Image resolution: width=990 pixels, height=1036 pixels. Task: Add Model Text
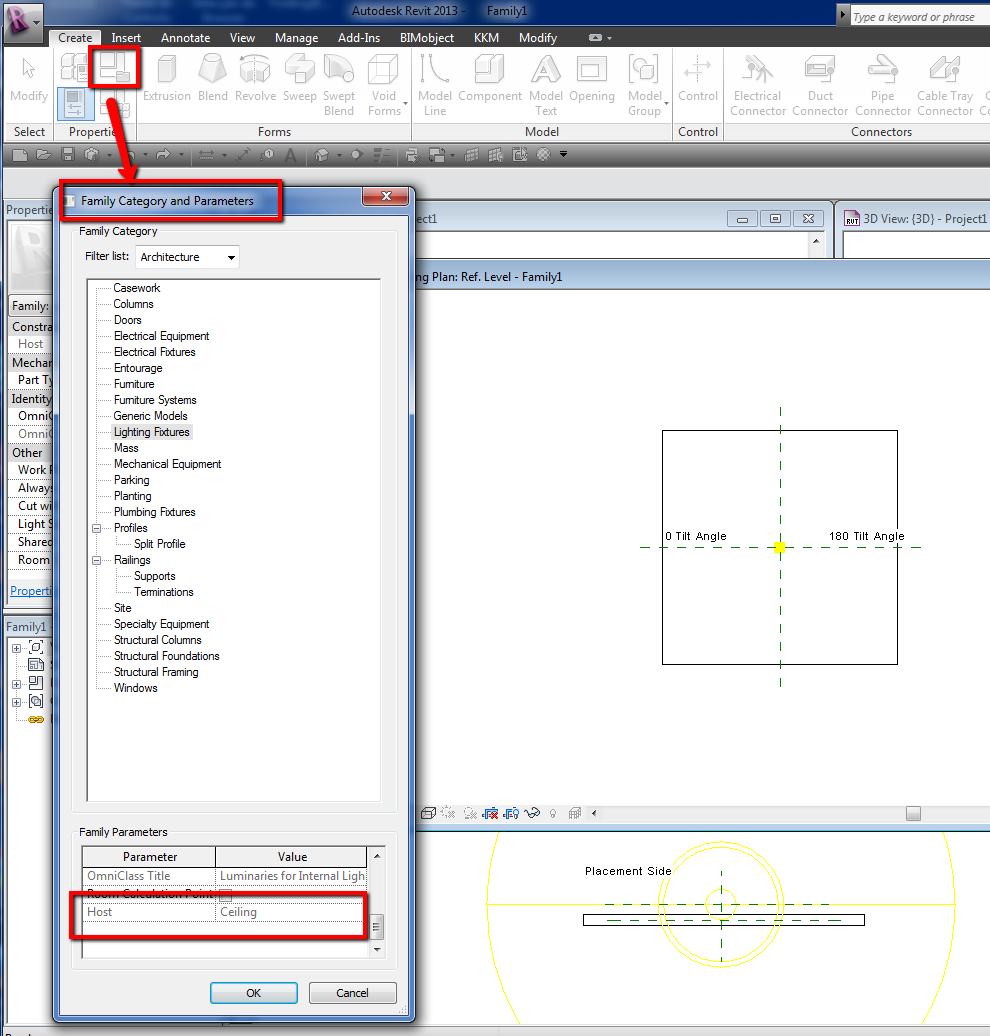pyautogui.click(x=546, y=86)
